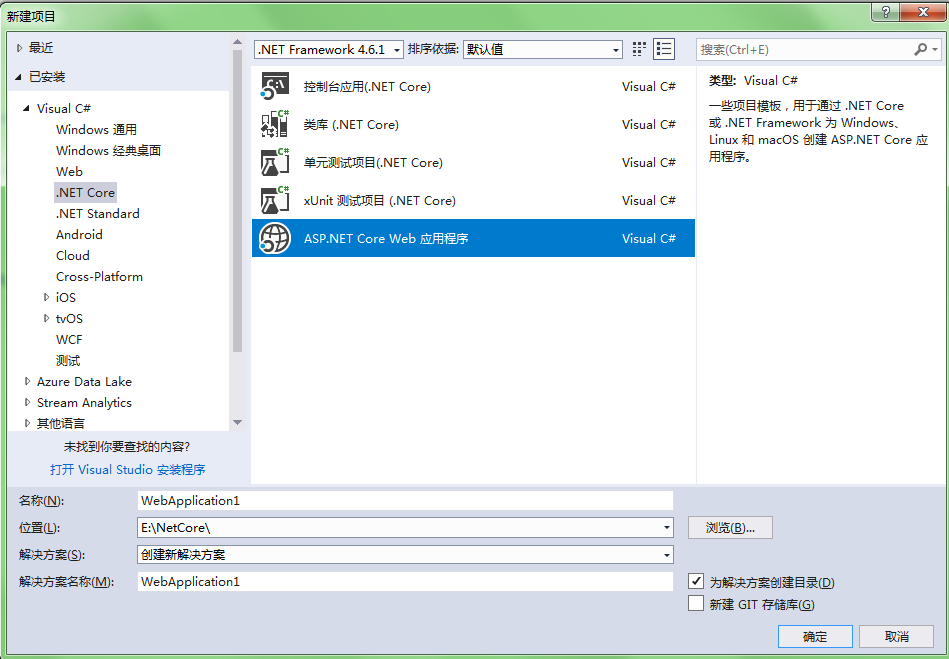Screen dimensions: 949x659
Task: Select the Web category
Action: coord(69,172)
